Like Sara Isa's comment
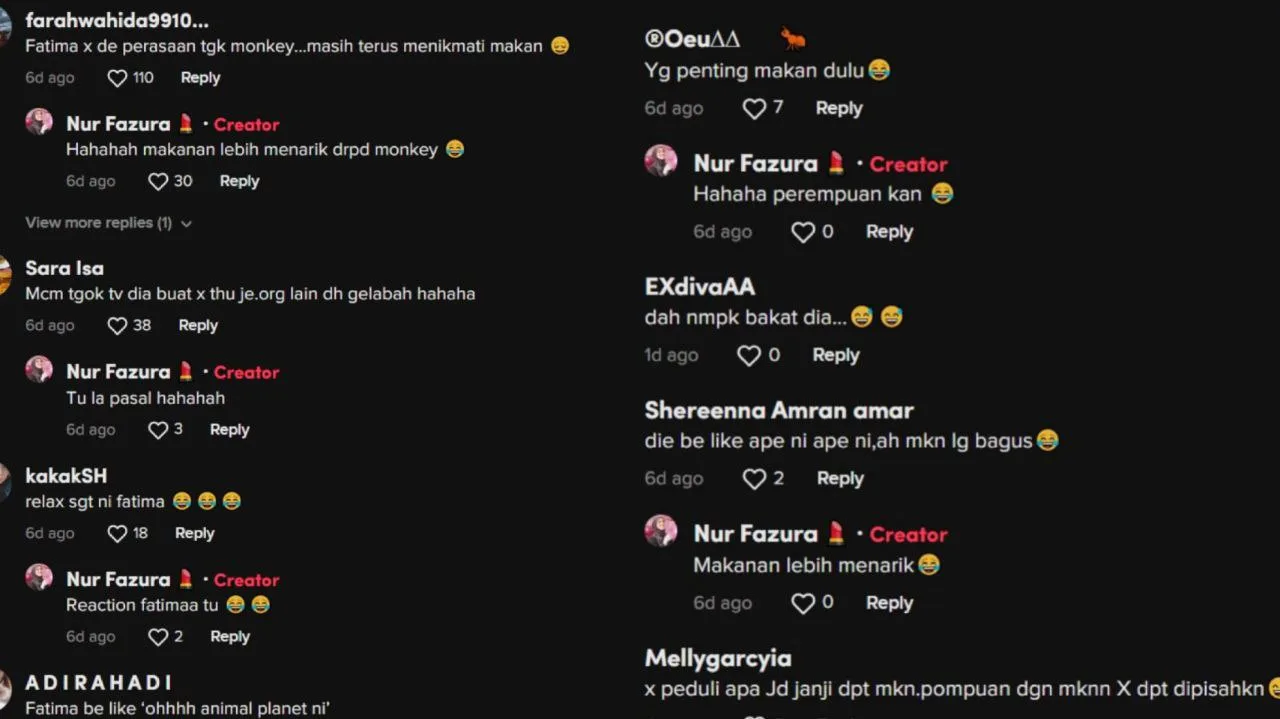1280x719 pixels. pos(117,326)
